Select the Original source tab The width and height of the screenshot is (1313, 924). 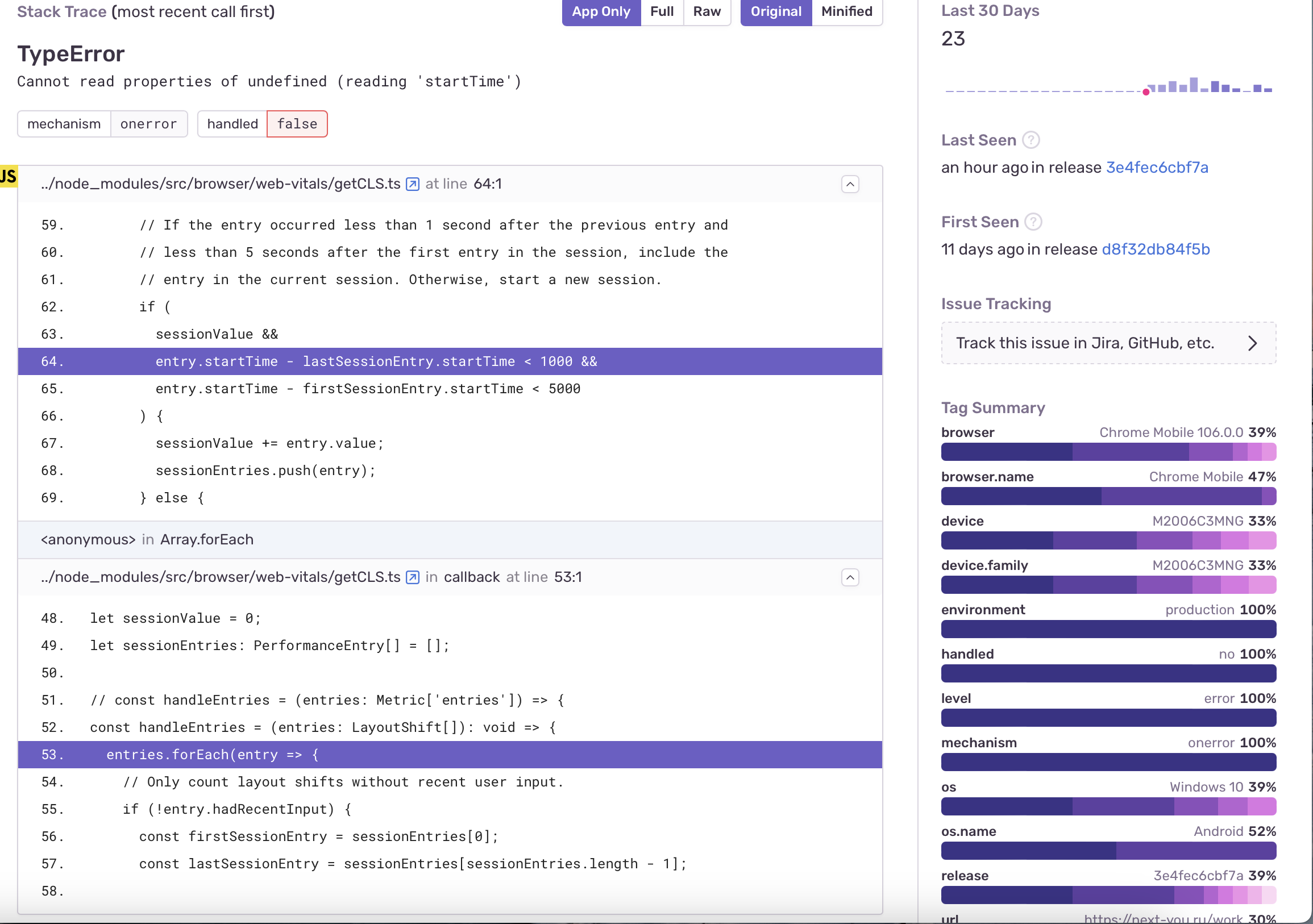775,11
